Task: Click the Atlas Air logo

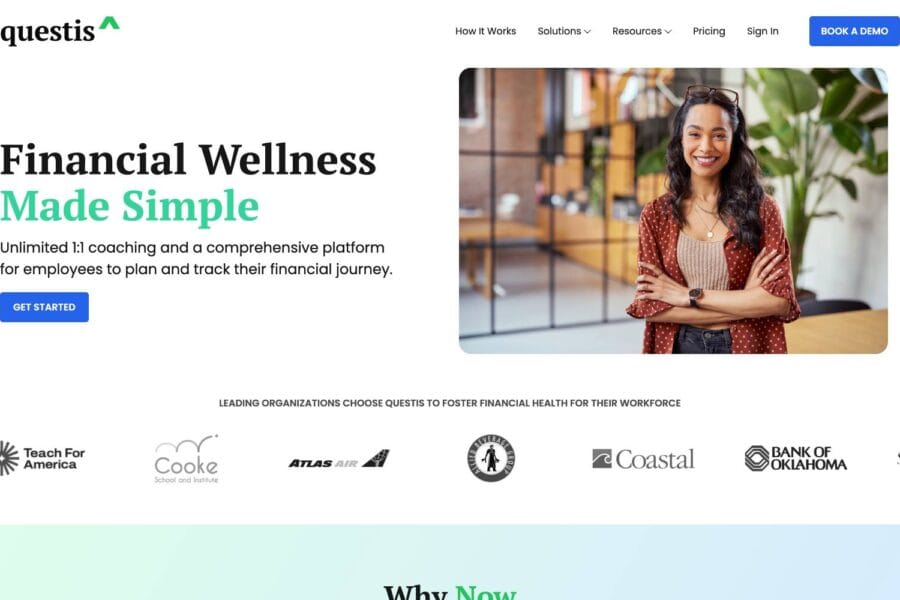Action: tap(339, 459)
